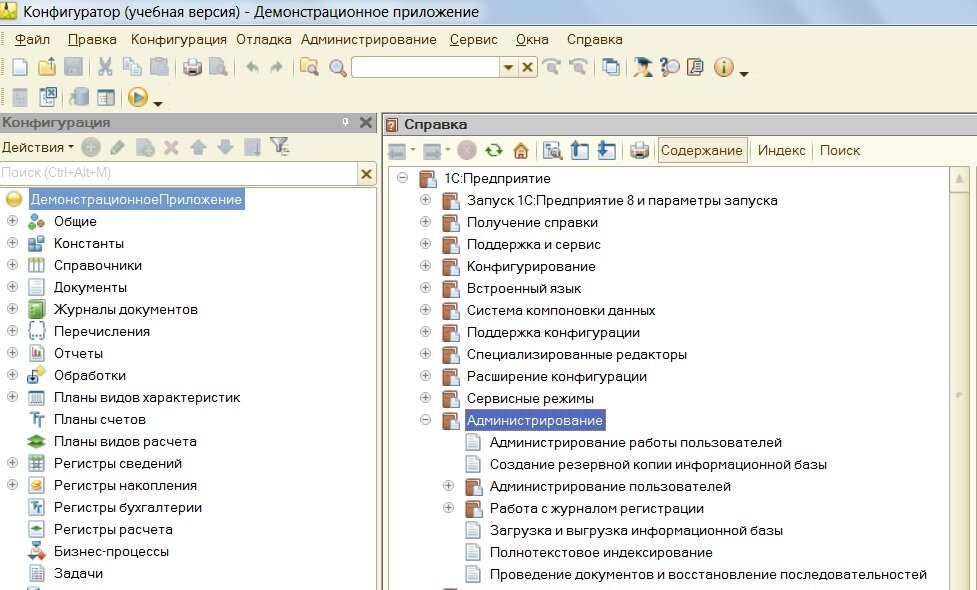
Task: Click the Add green plus icon in Конфигурация panel
Action: (91, 148)
